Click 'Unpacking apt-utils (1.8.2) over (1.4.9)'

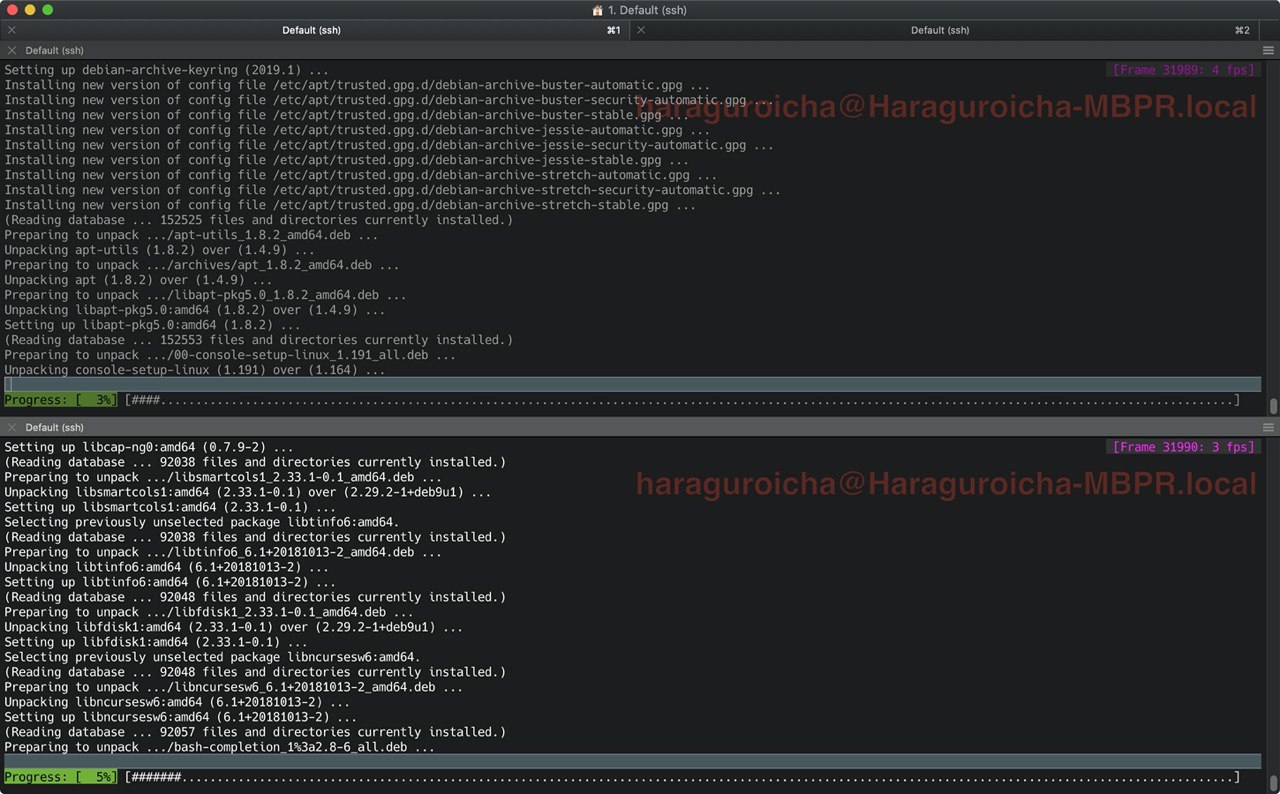click(x=159, y=250)
